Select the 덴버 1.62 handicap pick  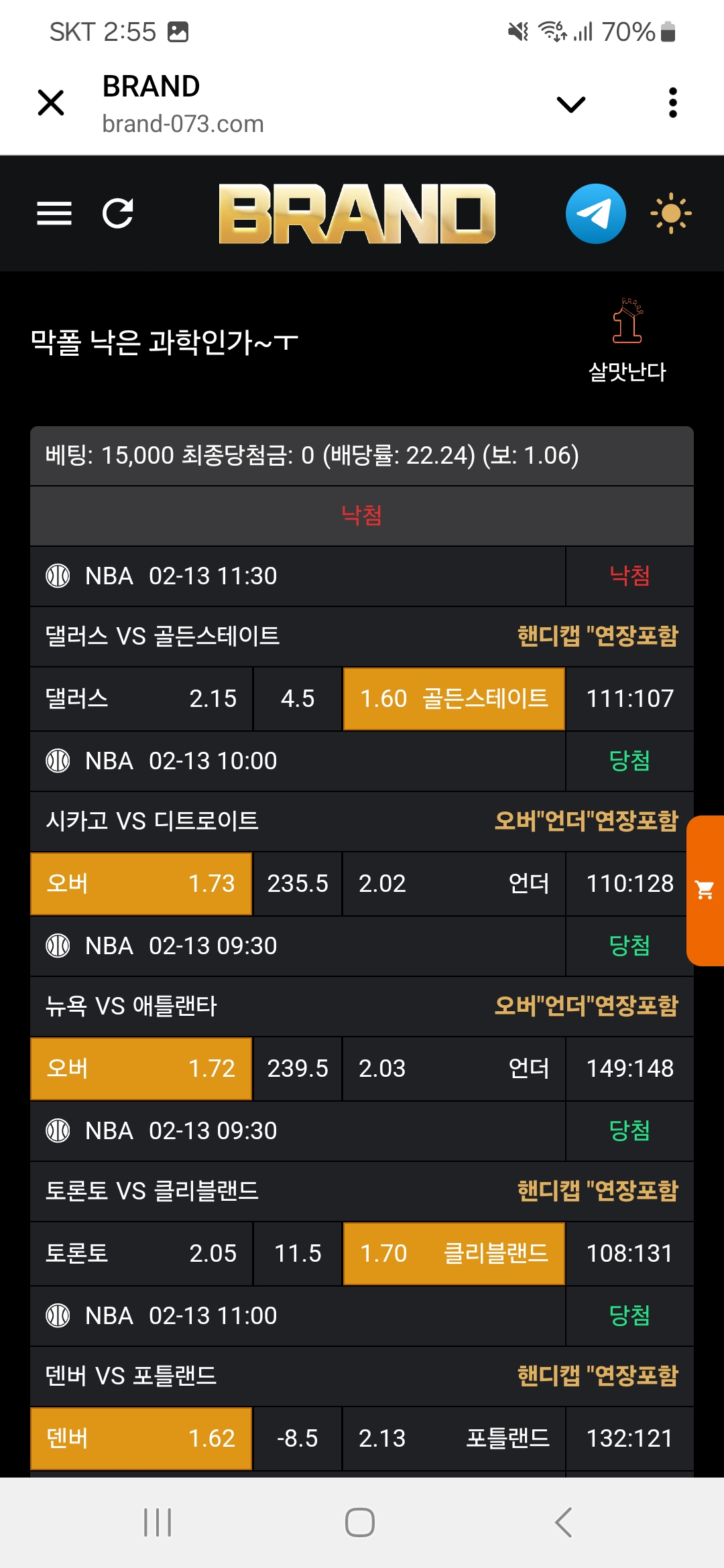[141, 1438]
